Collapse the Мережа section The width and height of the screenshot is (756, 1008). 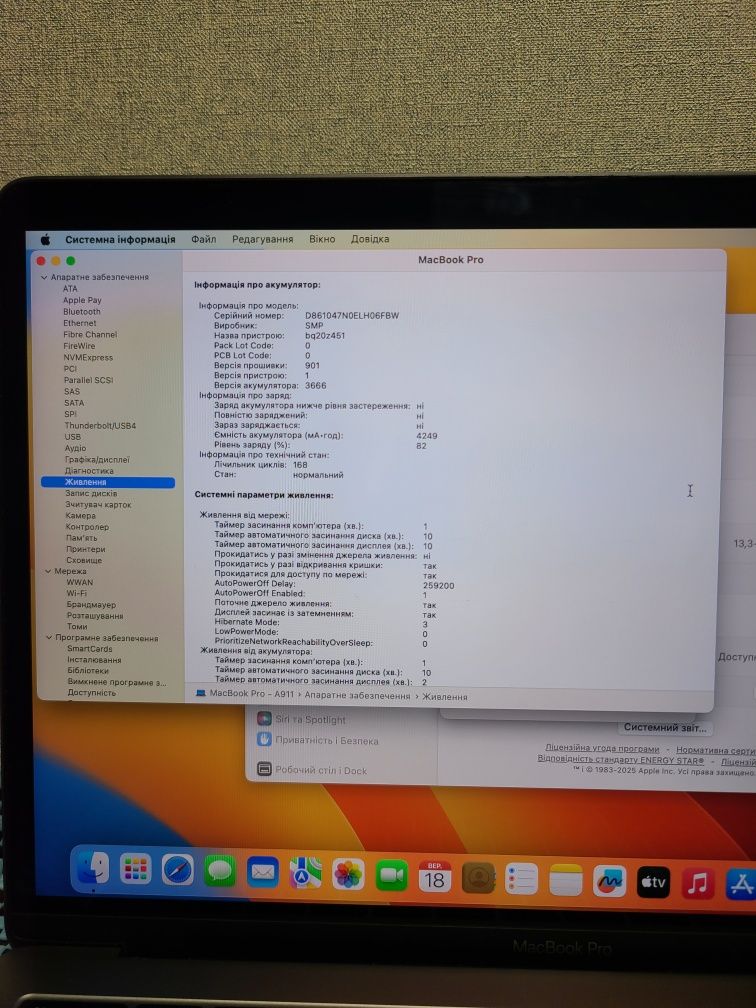tap(48, 571)
